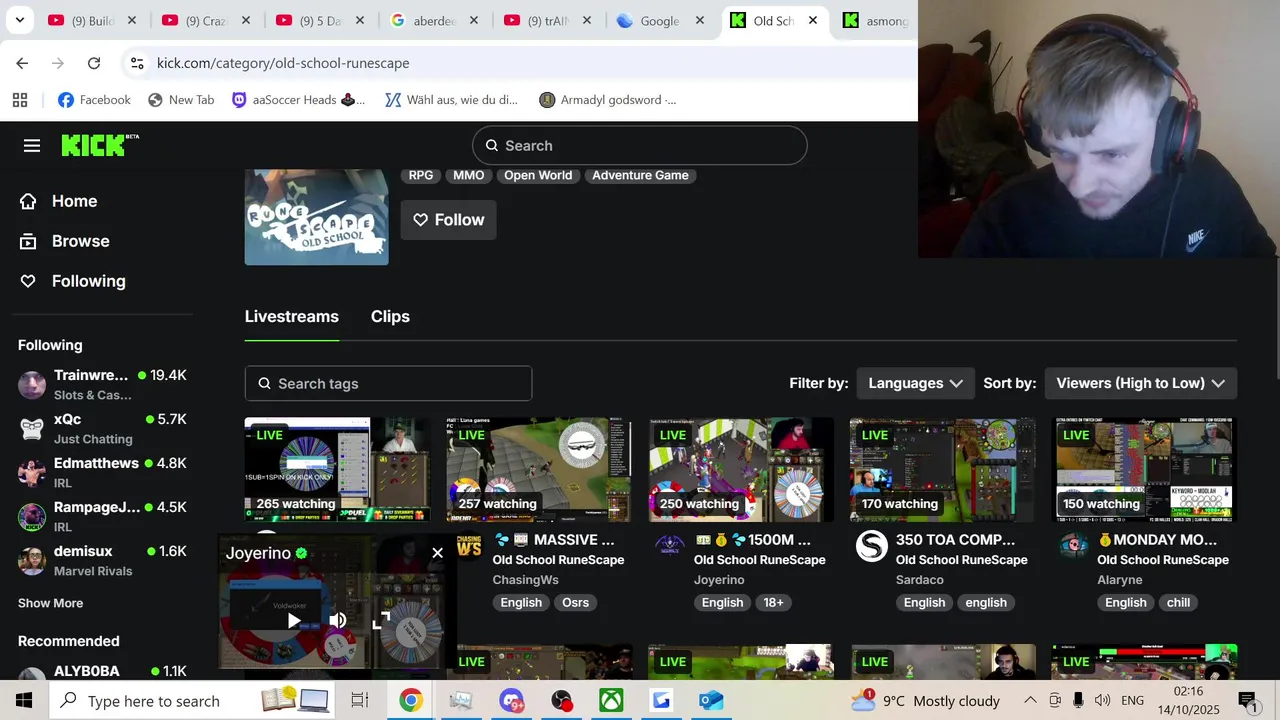Close the Old School tab
The height and width of the screenshot is (720, 1280).
[813, 20]
